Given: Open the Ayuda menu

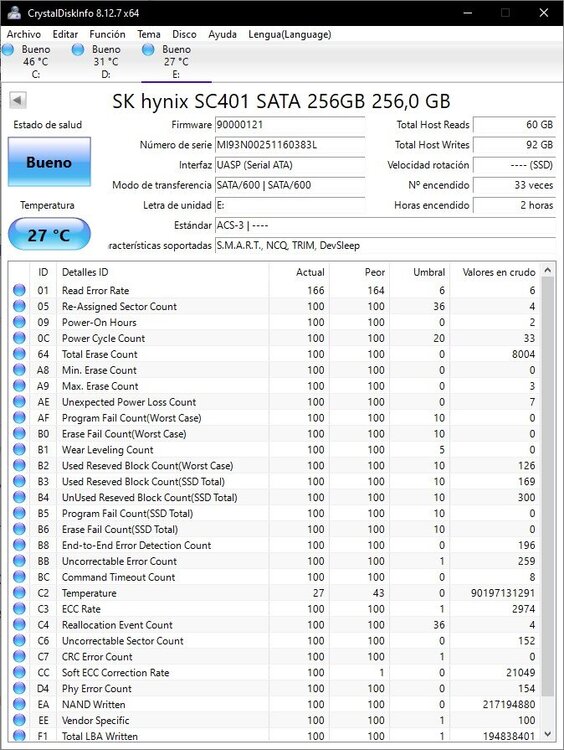Looking at the screenshot, I should click(222, 34).
